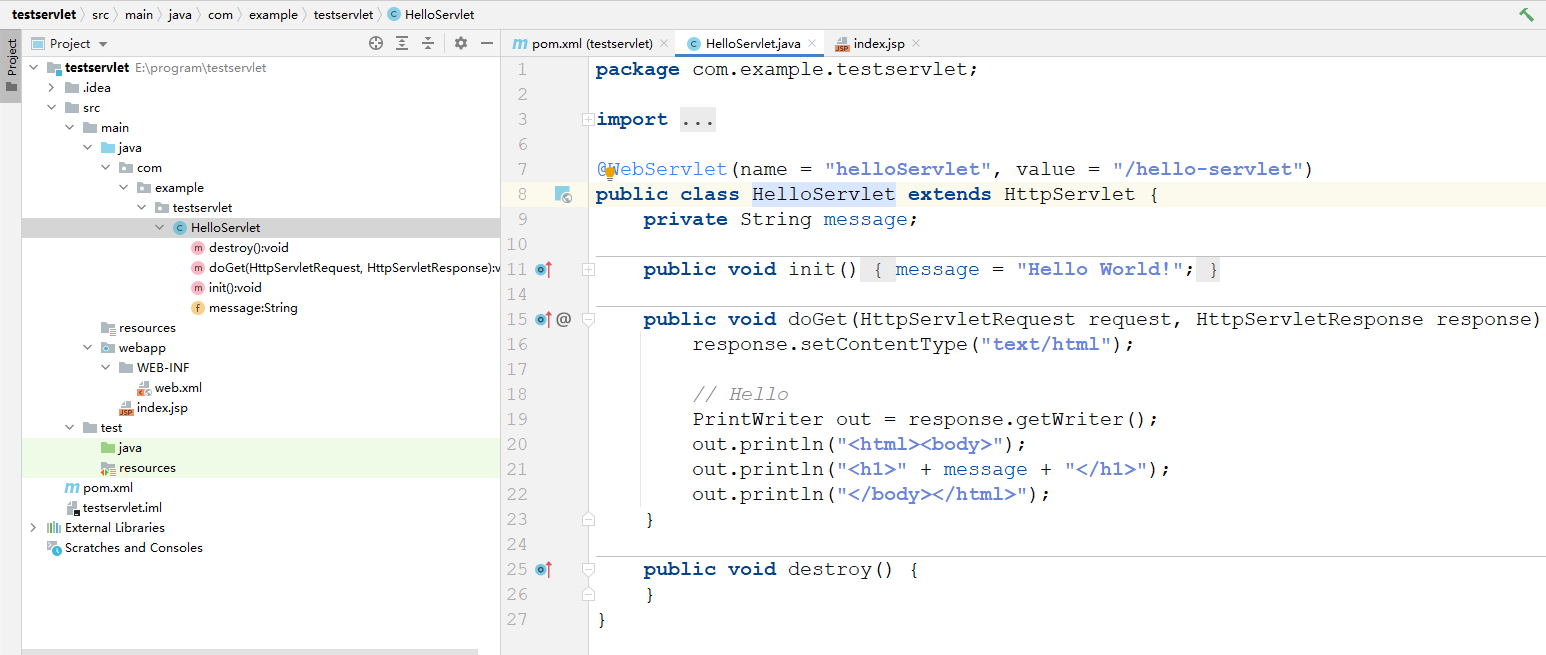Image resolution: width=1546 pixels, height=655 pixels.
Task: Expand External Libraries node
Action: [34, 528]
